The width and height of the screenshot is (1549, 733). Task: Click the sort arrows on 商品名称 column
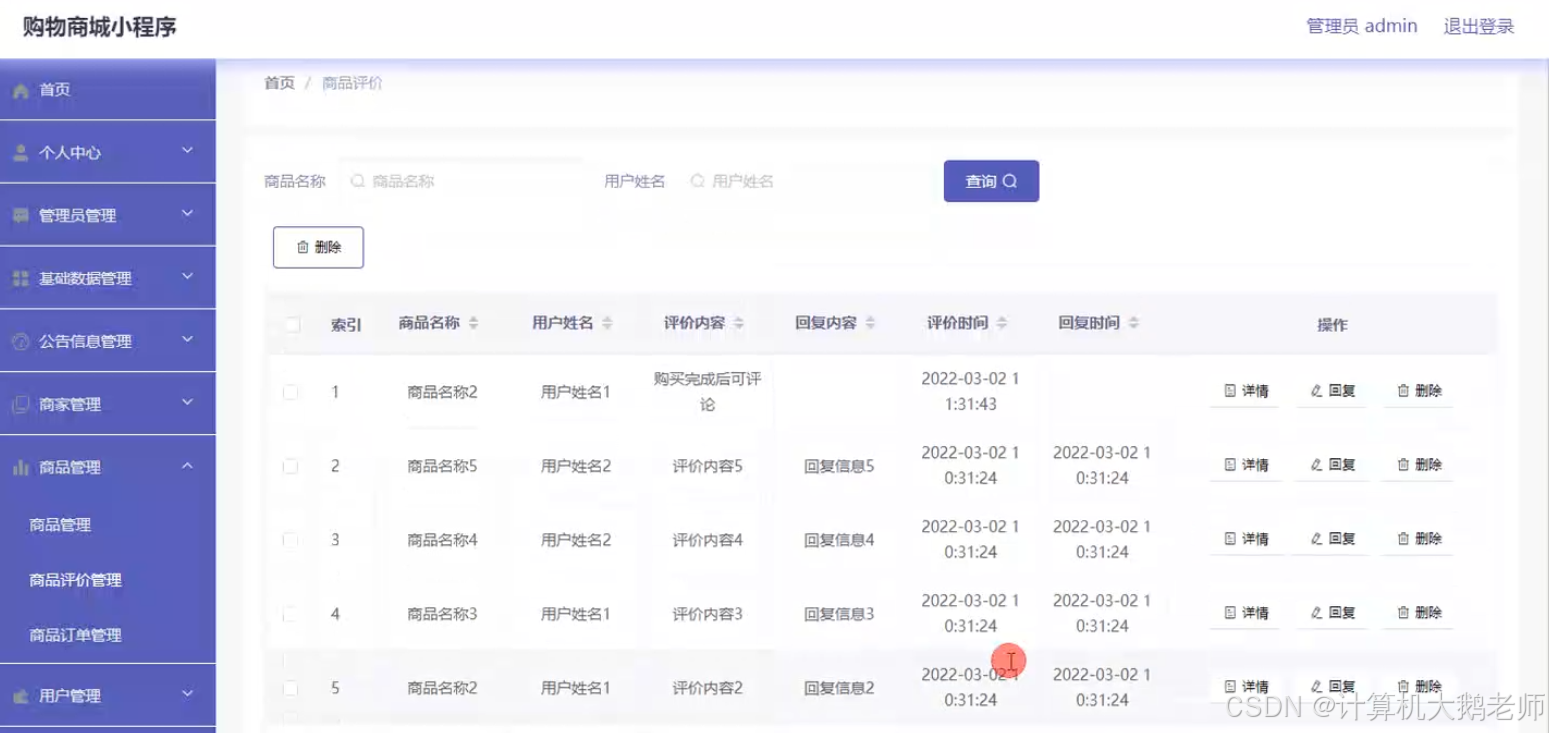pos(474,323)
